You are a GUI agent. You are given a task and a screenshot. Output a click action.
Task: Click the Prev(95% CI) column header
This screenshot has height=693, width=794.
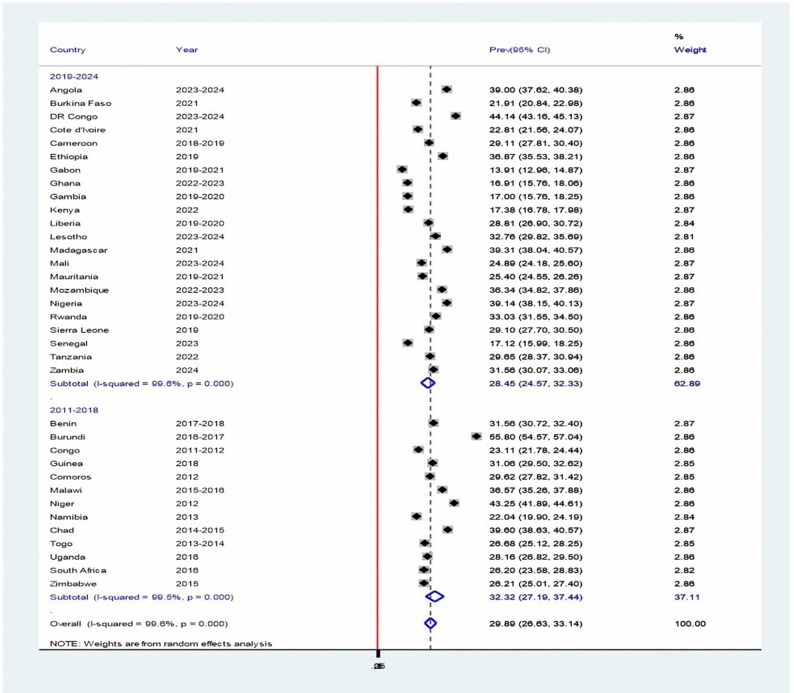520,50
